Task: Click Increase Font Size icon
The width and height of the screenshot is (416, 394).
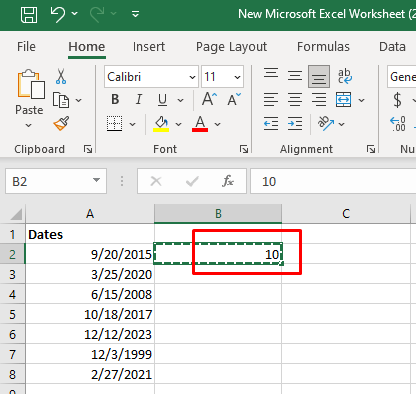Action: point(210,99)
